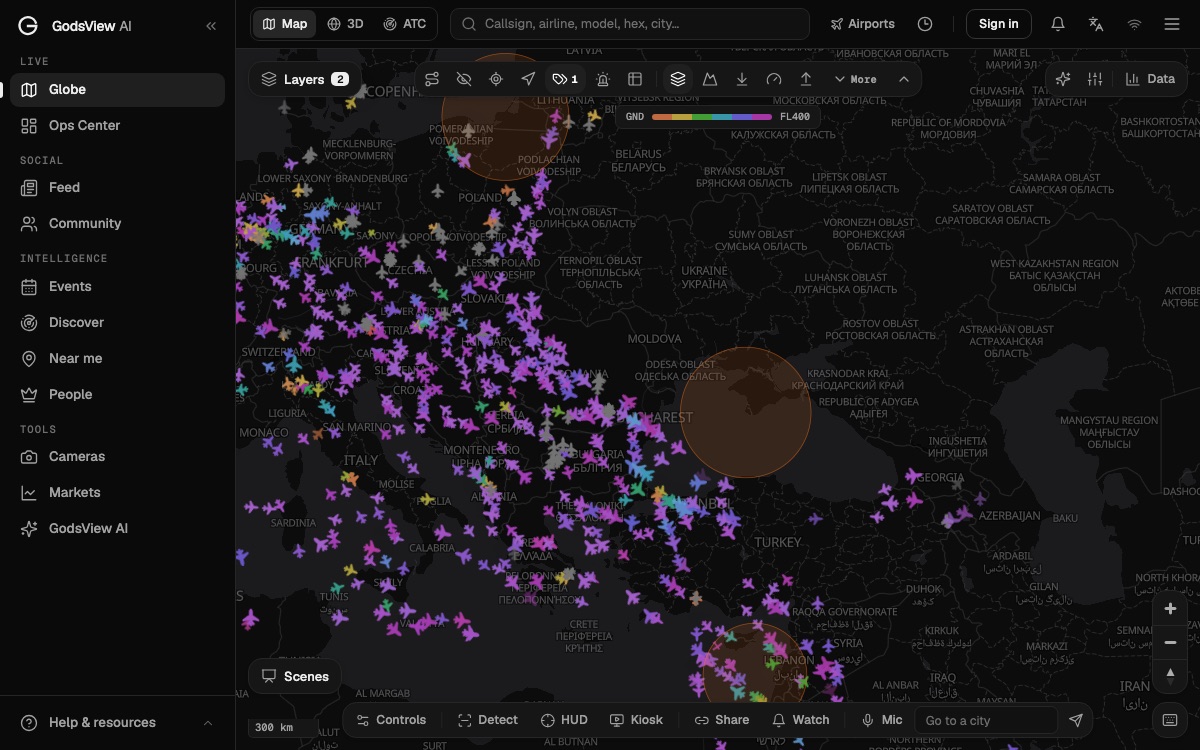This screenshot has width=1200, height=750.
Task: Click the speedometer gauge icon
Action: click(x=774, y=79)
